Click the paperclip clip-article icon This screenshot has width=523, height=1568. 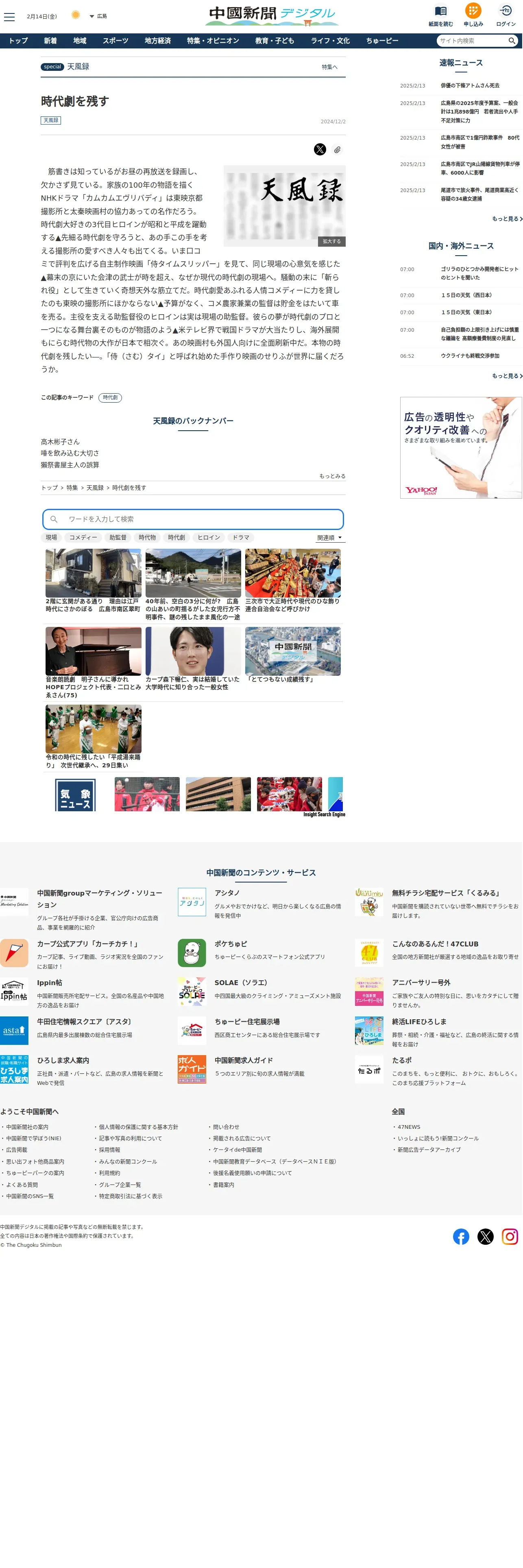337,150
